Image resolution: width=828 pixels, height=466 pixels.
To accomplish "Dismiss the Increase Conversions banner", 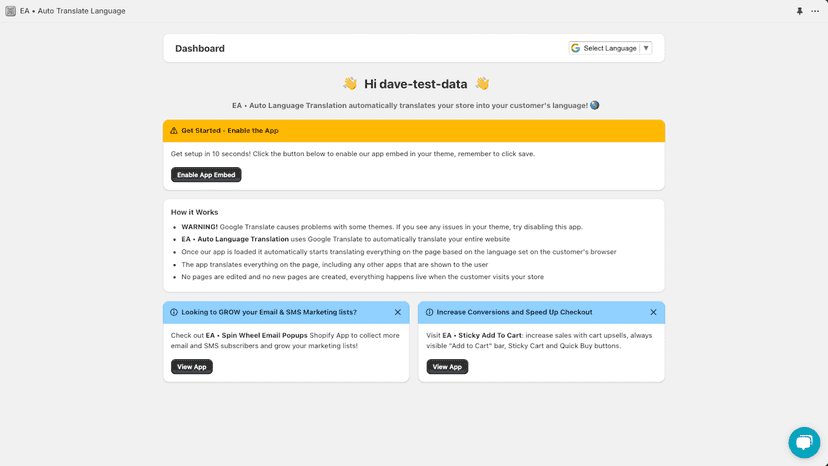I will (653, 312).
